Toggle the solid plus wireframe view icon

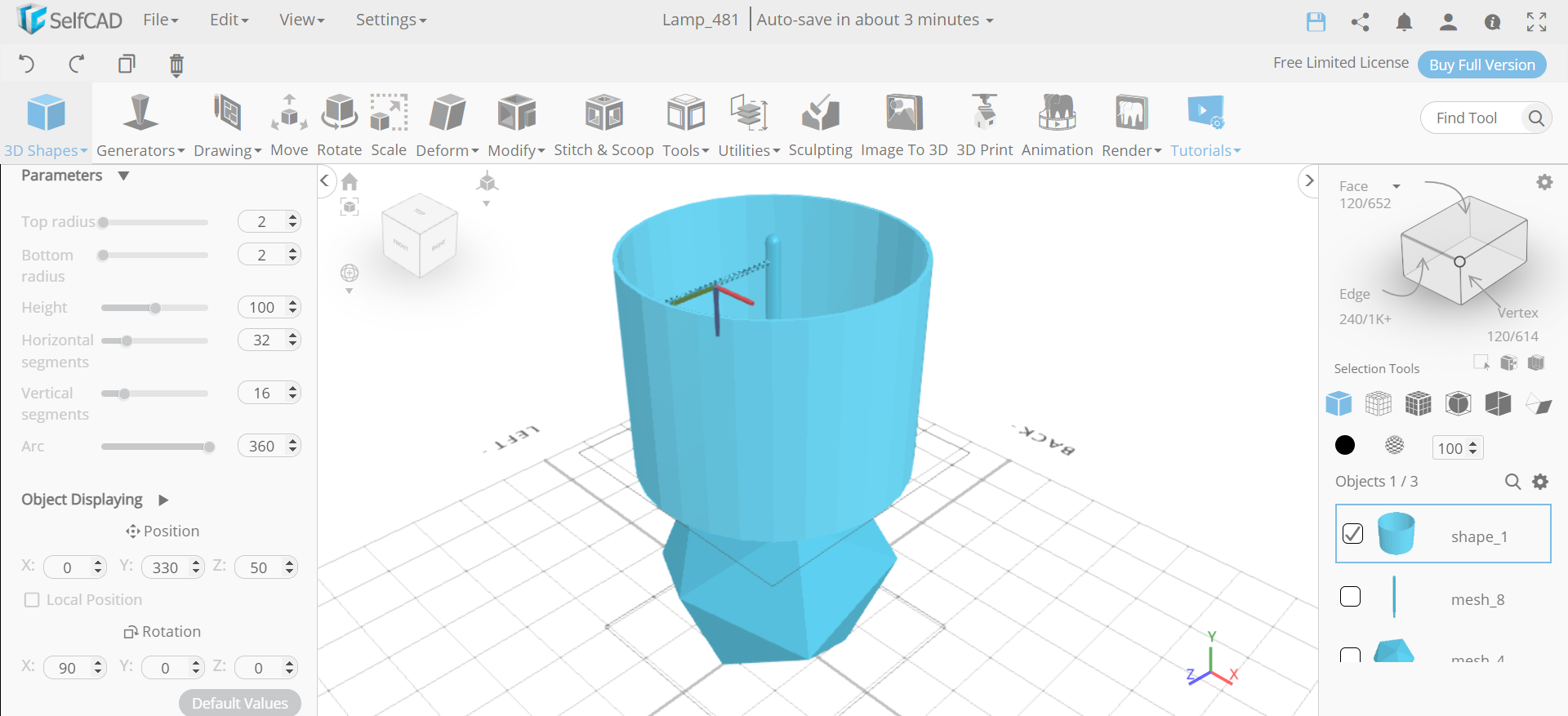pos(1419,403)
